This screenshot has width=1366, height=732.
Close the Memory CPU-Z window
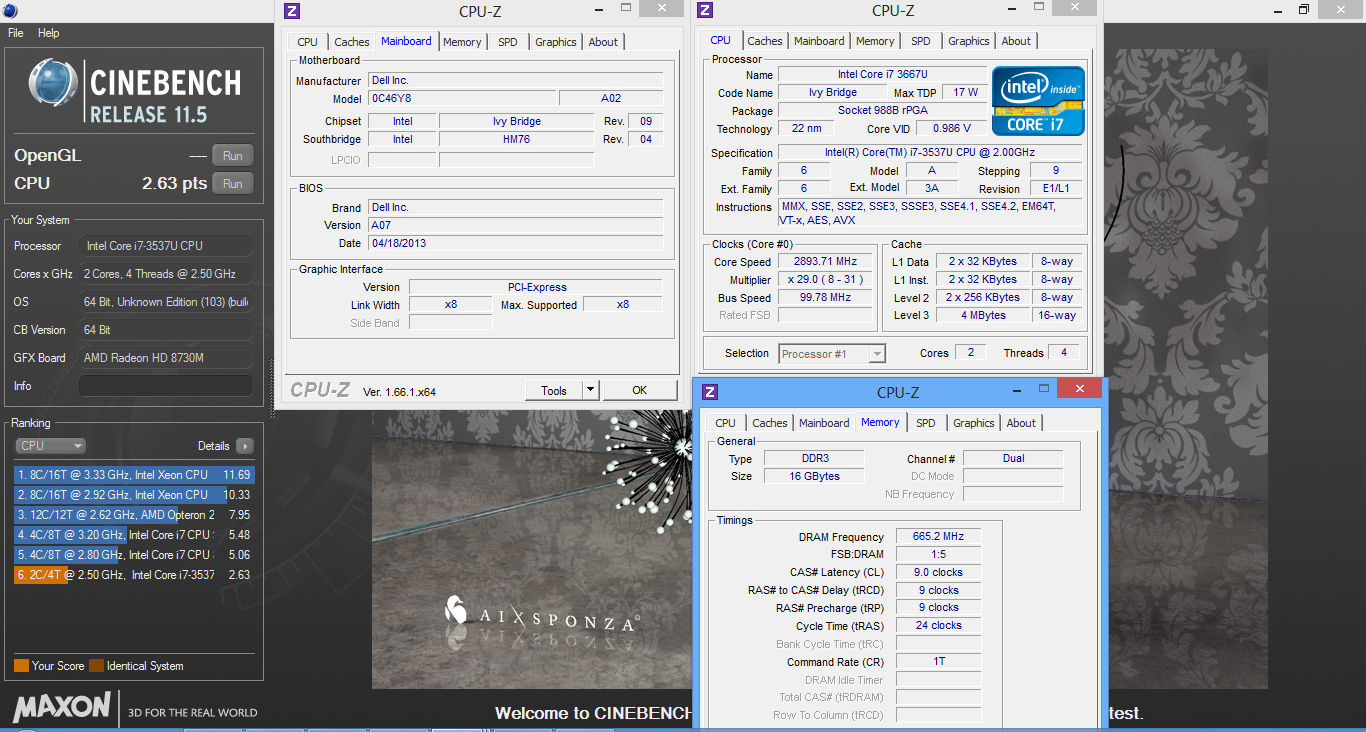tap(1079, 388)
